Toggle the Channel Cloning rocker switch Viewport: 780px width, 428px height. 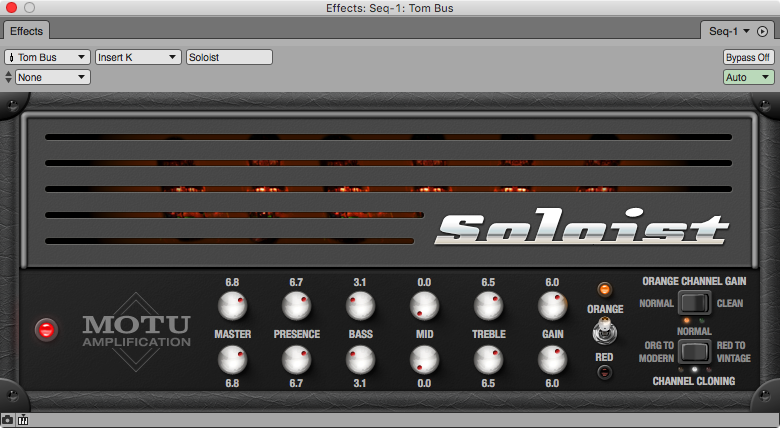click(694, 352)
